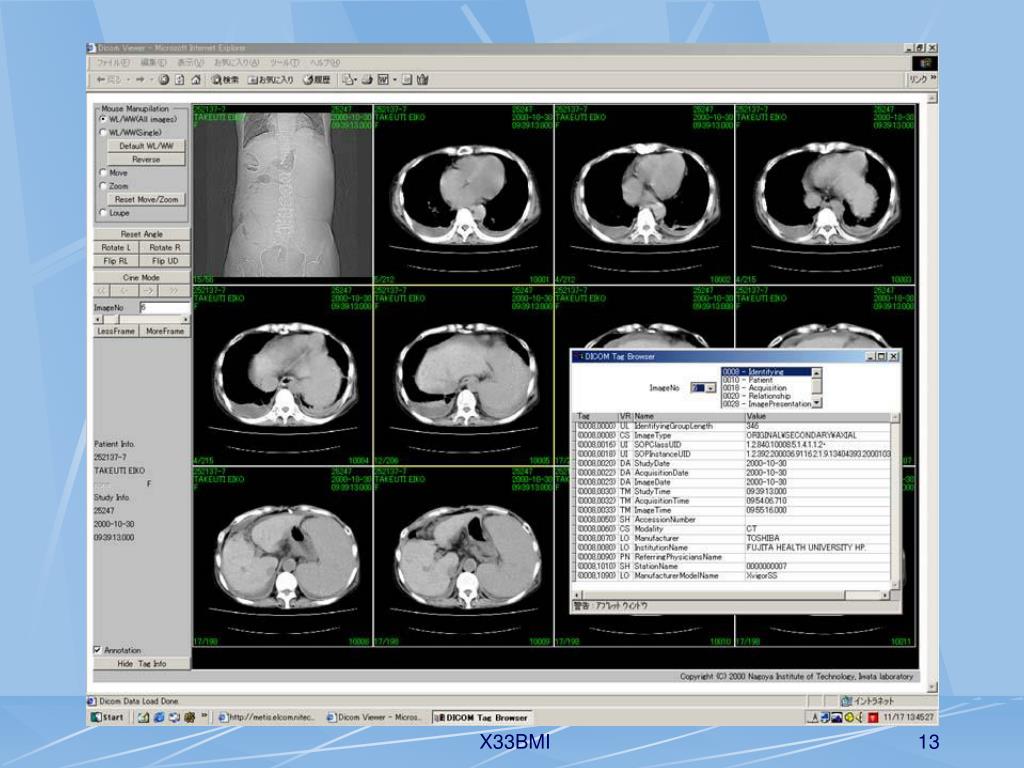The width and height of the screenshot is (1024, 768).
Task: Stop page loading with the Stop icon
Action: click(x=163, y=80)
